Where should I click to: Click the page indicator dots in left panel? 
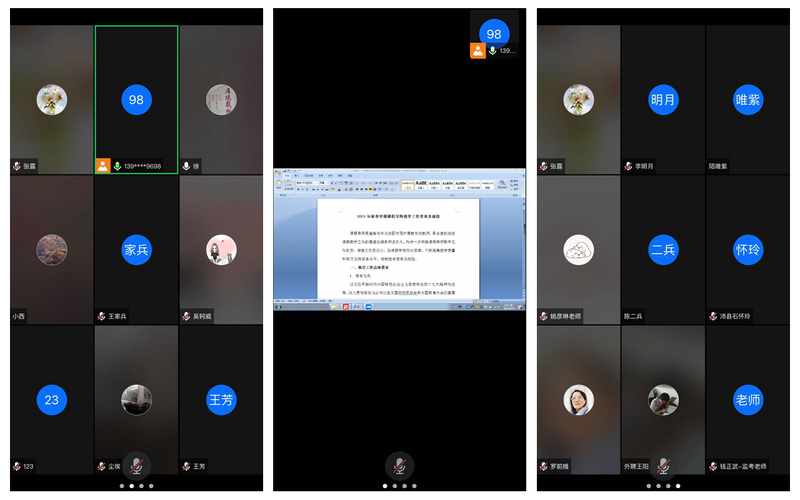[x=136, y=486]
